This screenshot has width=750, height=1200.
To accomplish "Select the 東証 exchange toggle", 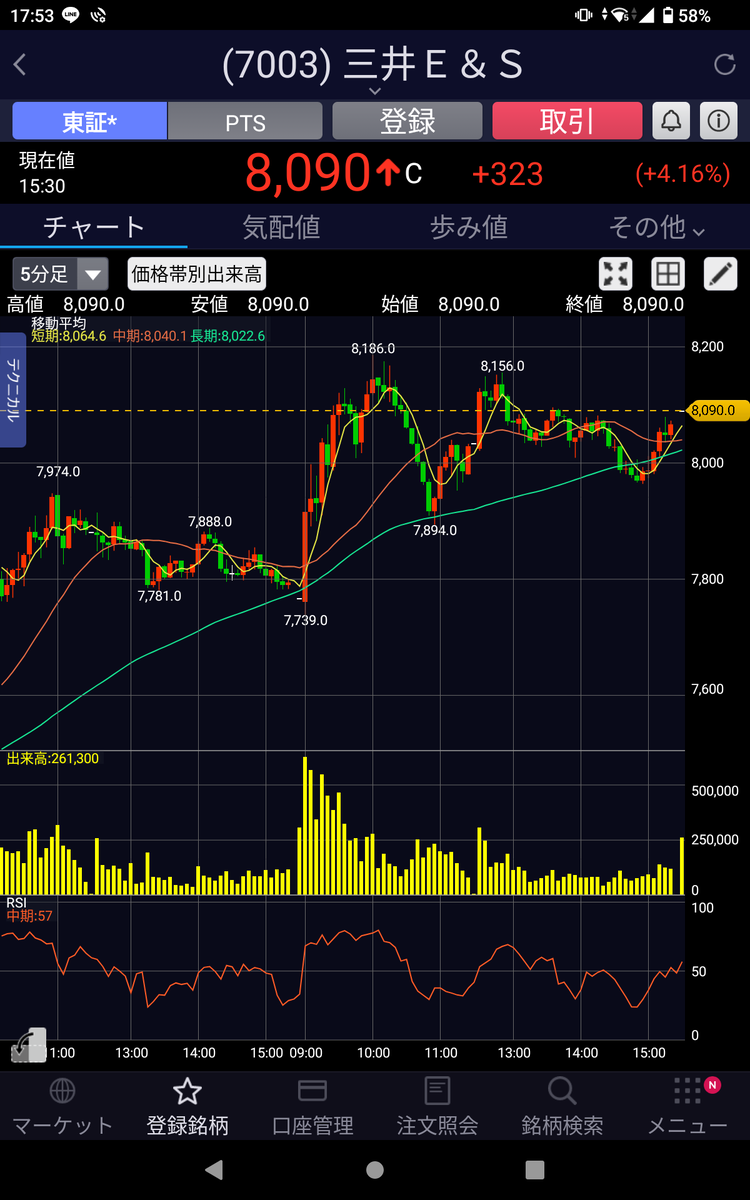I will coord(89,121).
